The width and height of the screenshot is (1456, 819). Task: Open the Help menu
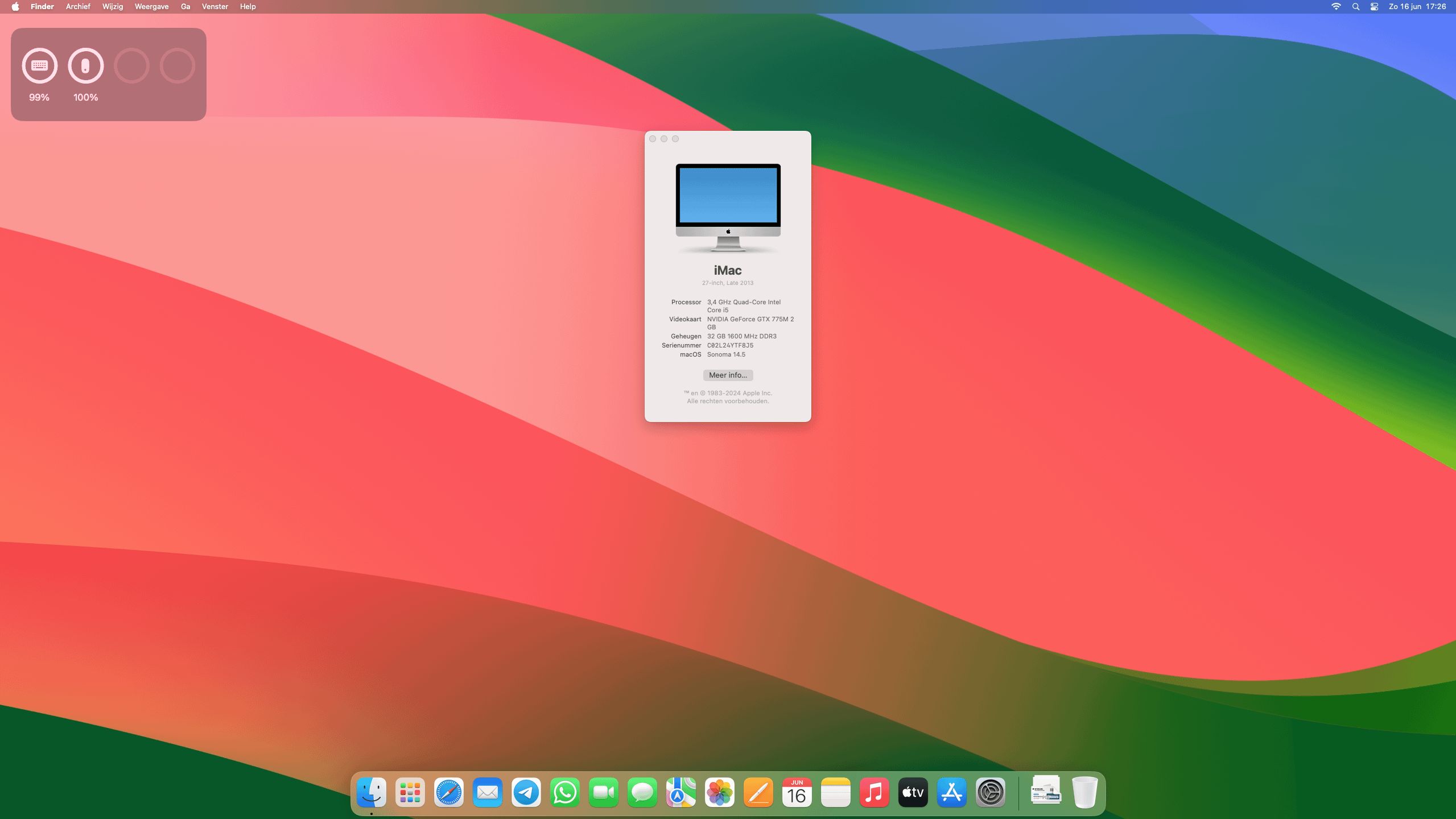[x=248, y=7]
